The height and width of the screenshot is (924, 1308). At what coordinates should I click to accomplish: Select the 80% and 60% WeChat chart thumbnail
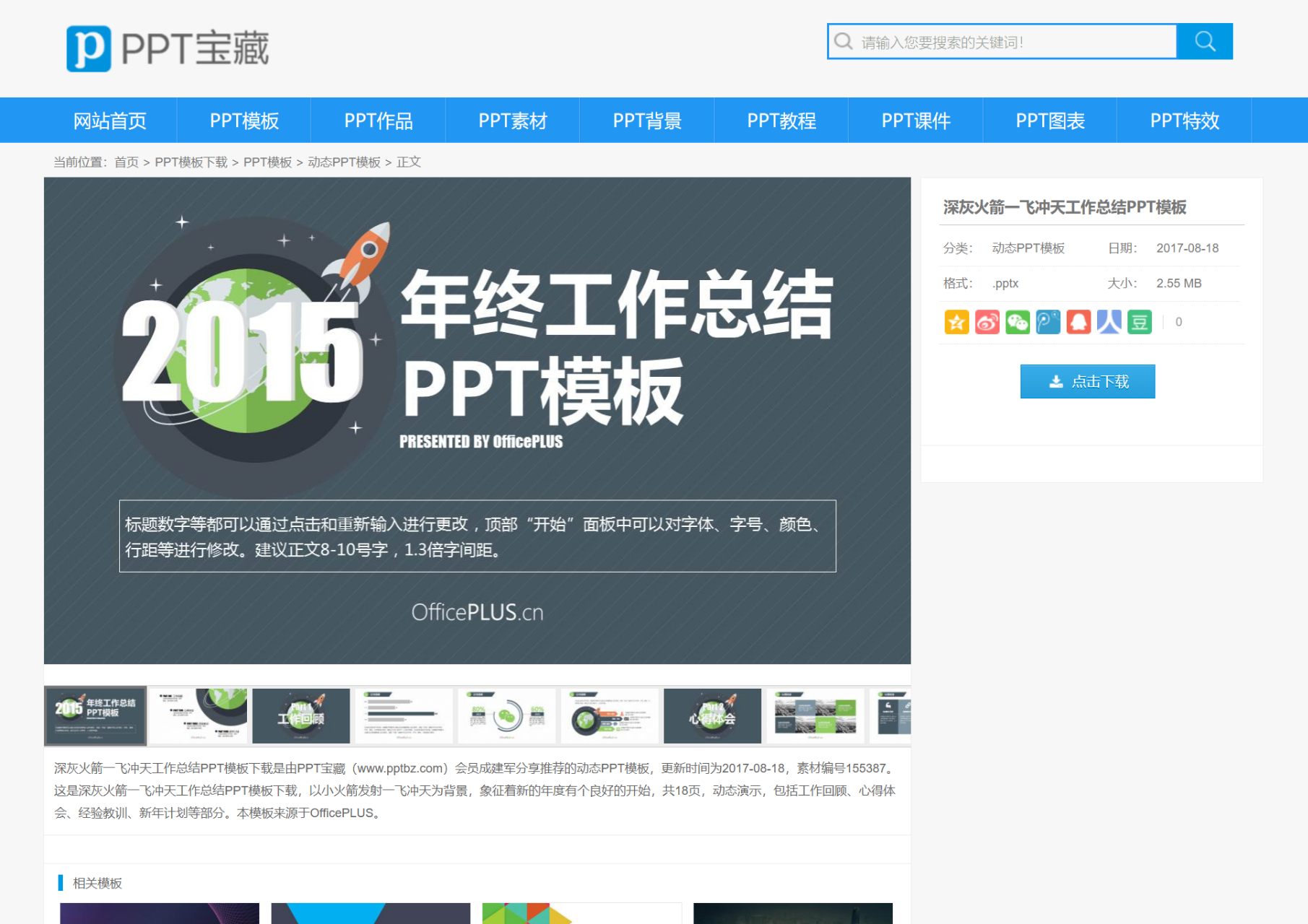(x=507, y=716)
